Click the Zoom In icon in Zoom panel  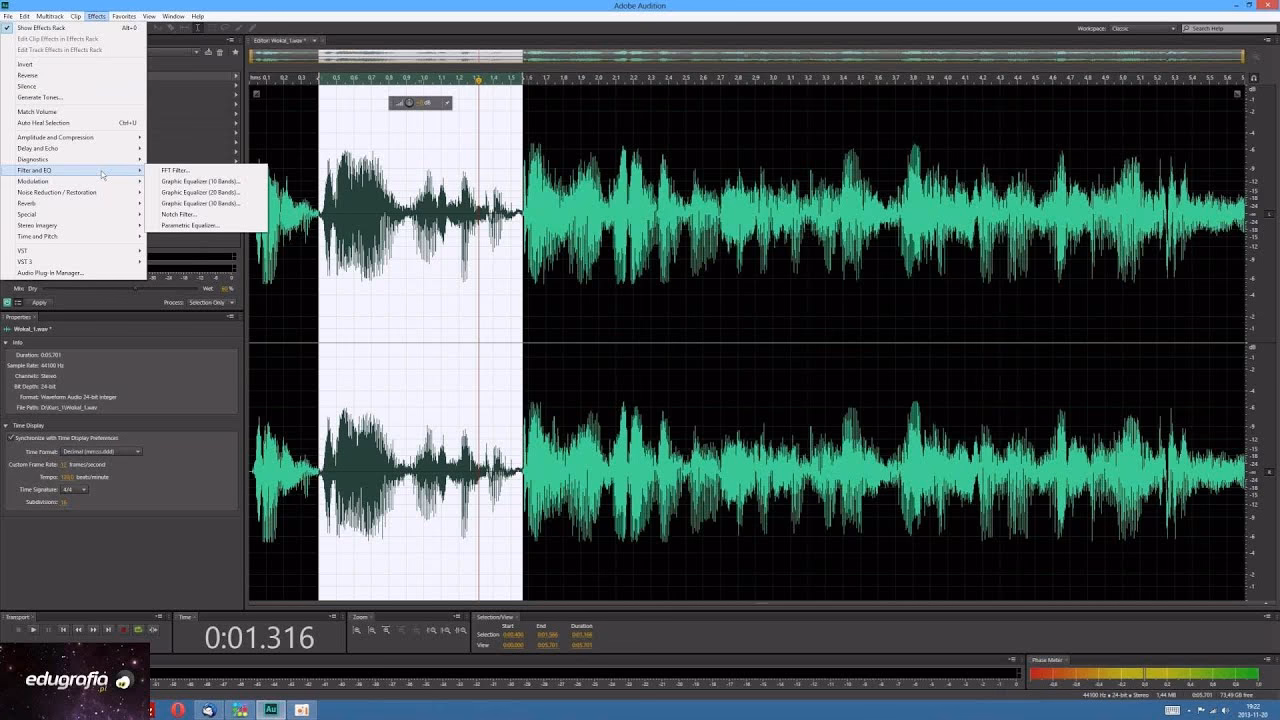click(x=358, y=631)
